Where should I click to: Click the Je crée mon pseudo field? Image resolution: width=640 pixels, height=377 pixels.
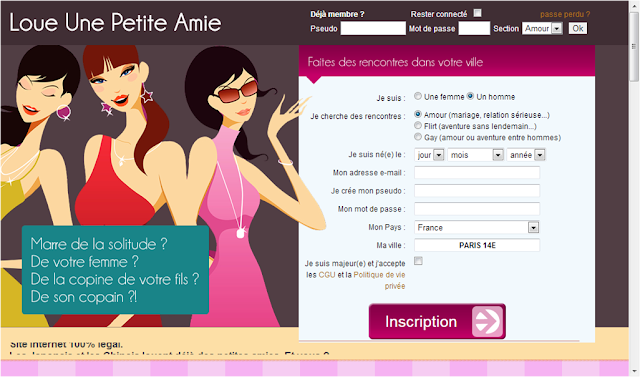[477, 191]
